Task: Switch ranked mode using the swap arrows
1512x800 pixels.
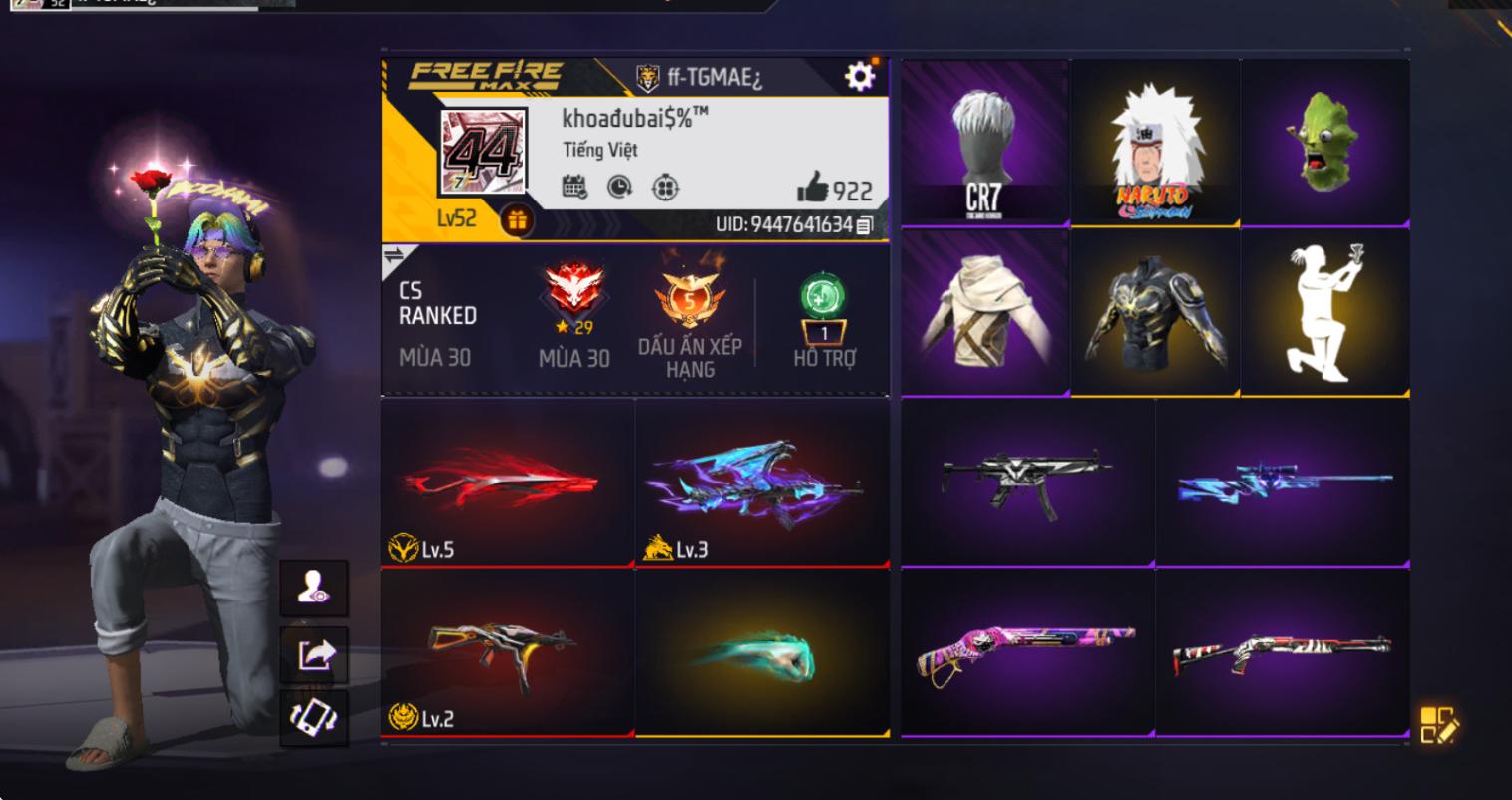Action: (394, 256)
